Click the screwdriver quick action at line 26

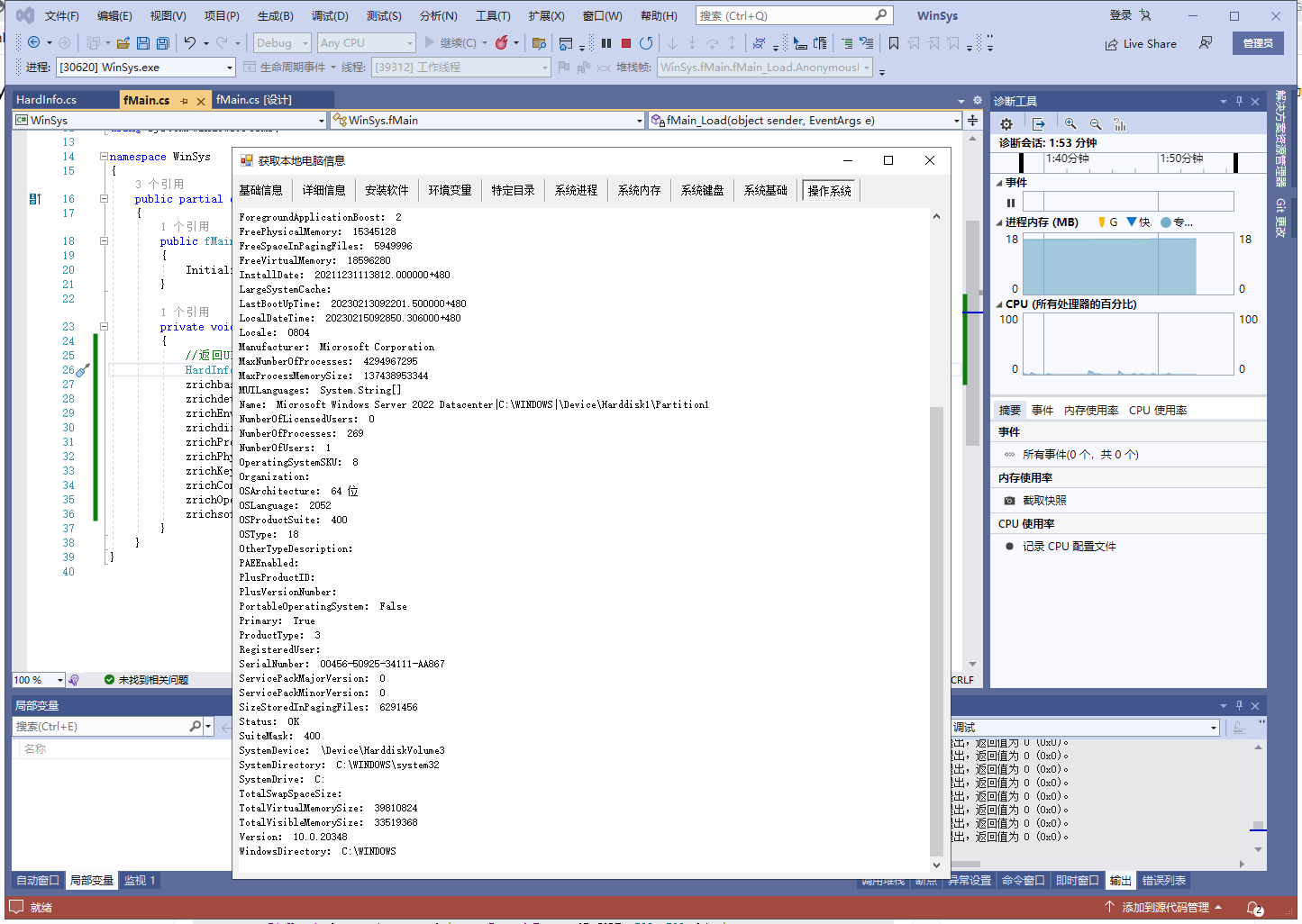click(82, 369)
